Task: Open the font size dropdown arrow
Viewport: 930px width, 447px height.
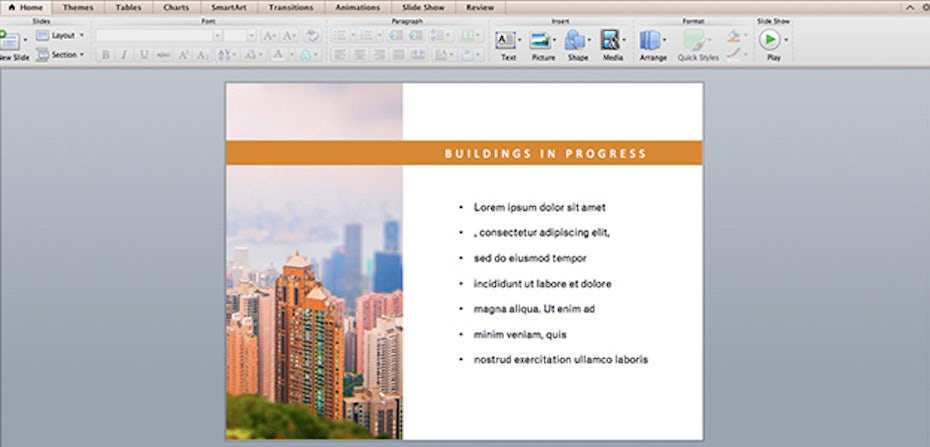Action: 251,36
